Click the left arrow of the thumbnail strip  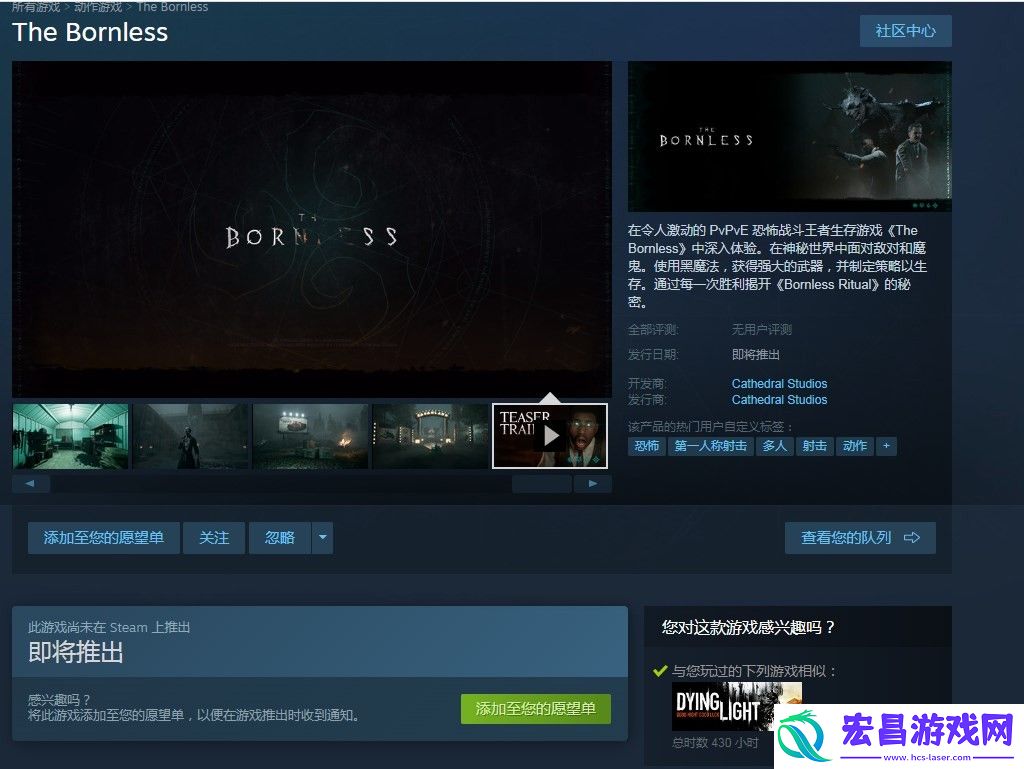pyautogui.click(x=31, y=484)
